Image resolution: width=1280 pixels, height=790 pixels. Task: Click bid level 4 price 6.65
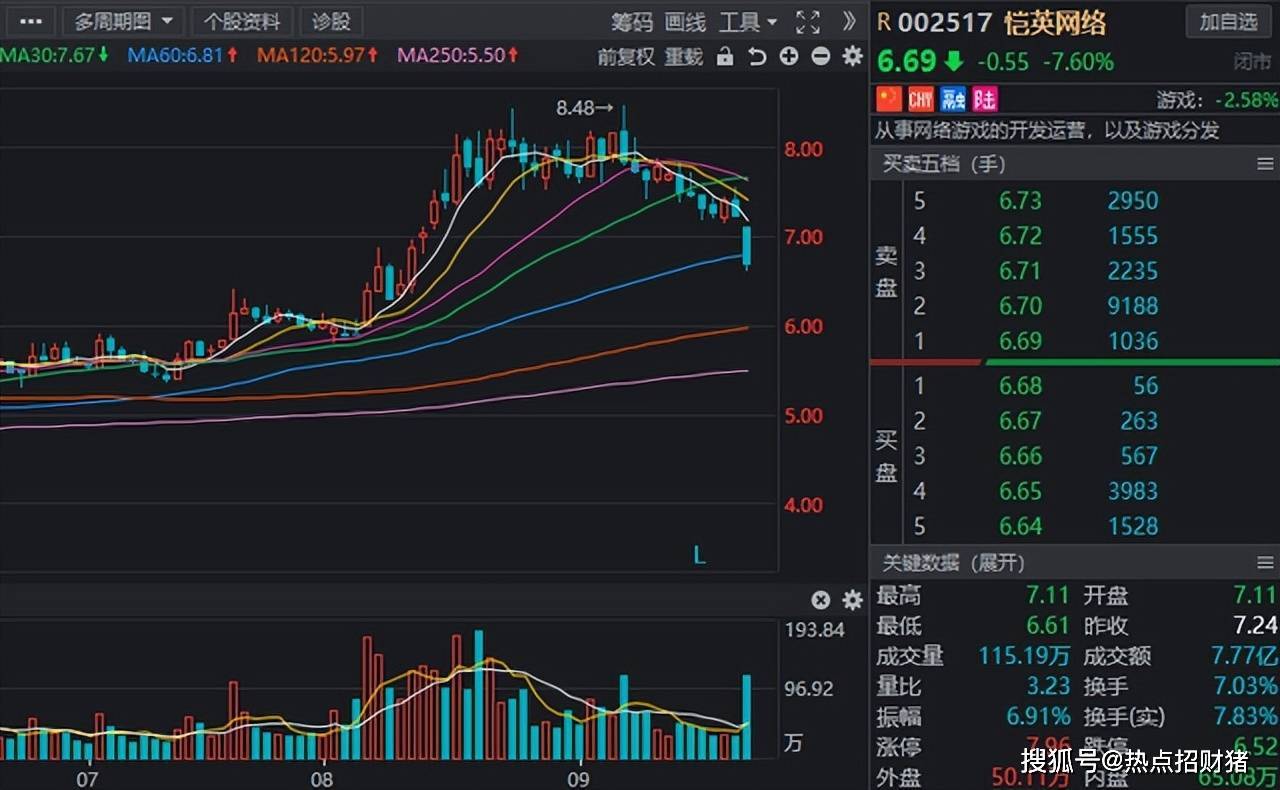tap(1020, 491)
